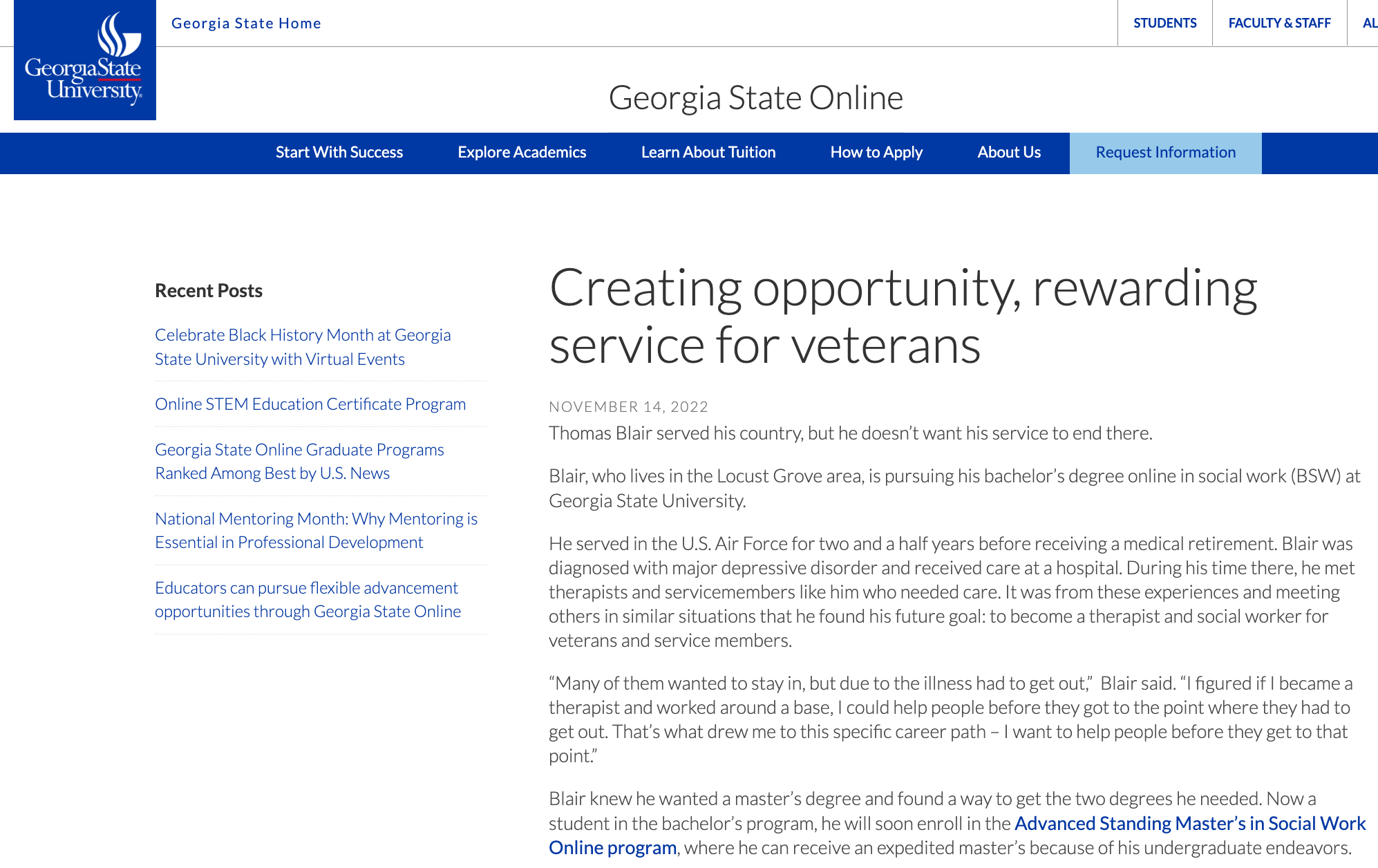
Task: Open the How to Apply page
Action: (876, 152)
